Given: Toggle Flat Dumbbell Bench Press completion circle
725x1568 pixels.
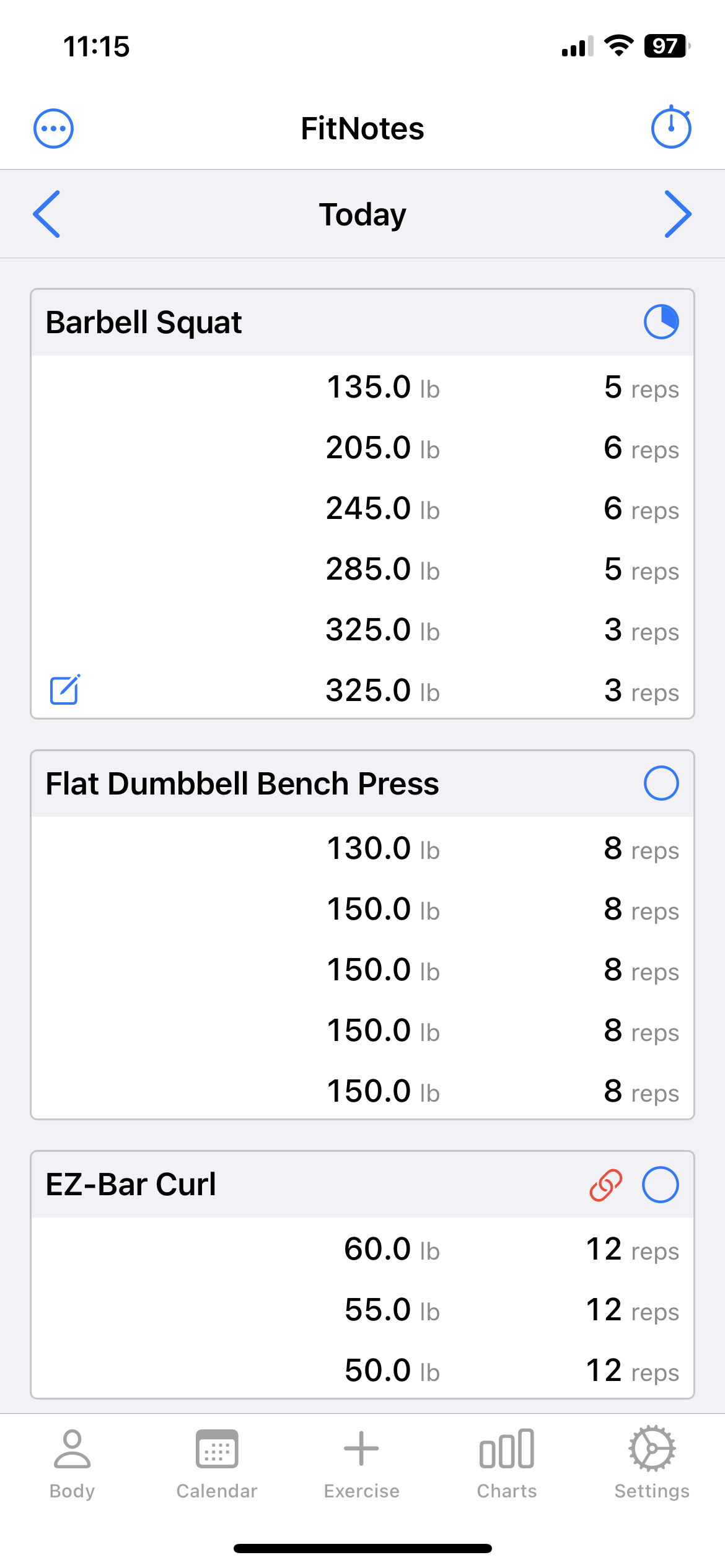Looking at the screenshot, I should tap(661, 783).
